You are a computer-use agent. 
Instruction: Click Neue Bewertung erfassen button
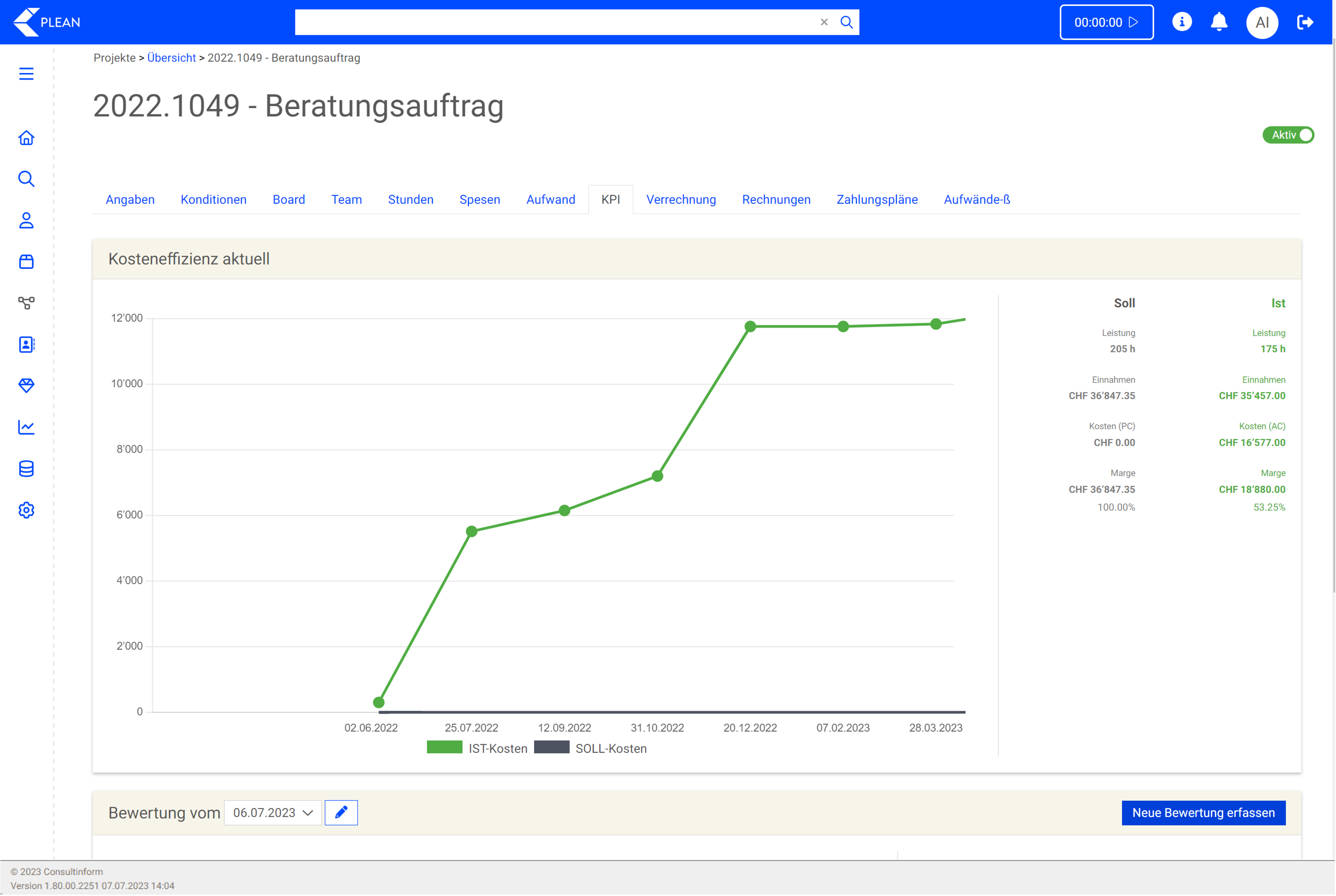coord(1203,812)
